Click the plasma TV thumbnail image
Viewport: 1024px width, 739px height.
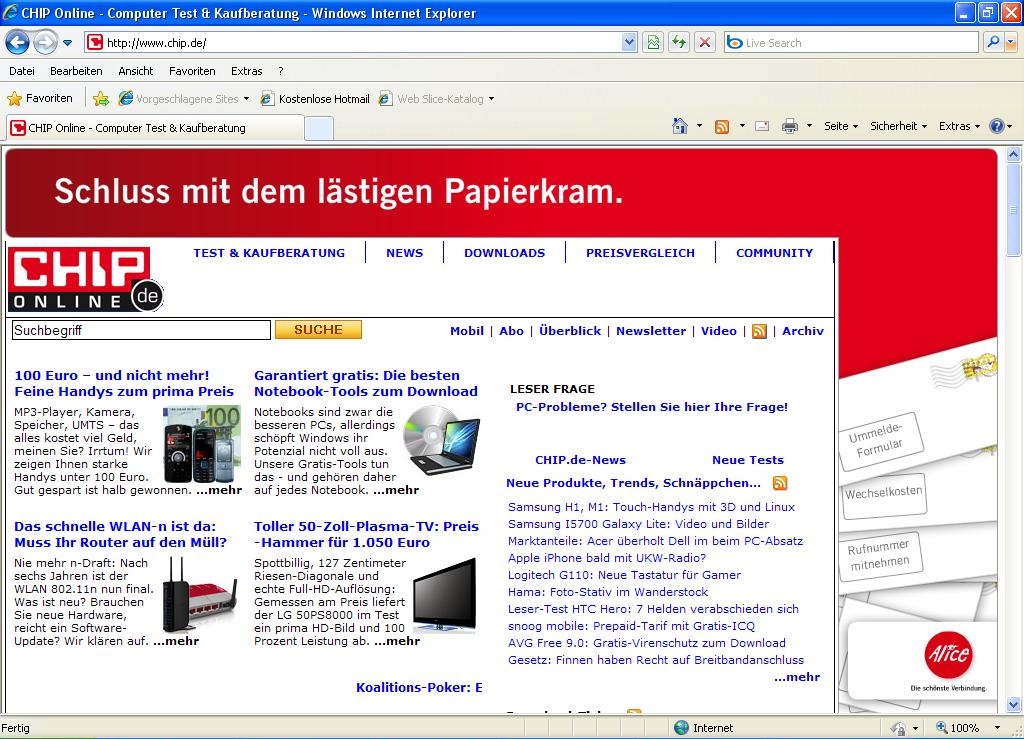coord(445,595)
